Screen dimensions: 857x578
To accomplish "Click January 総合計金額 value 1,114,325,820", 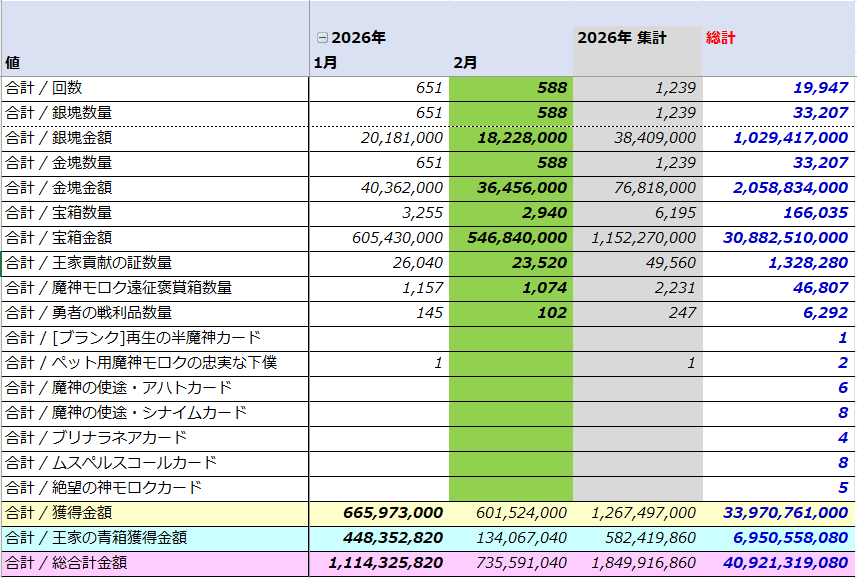I will (x=378, y=563).
